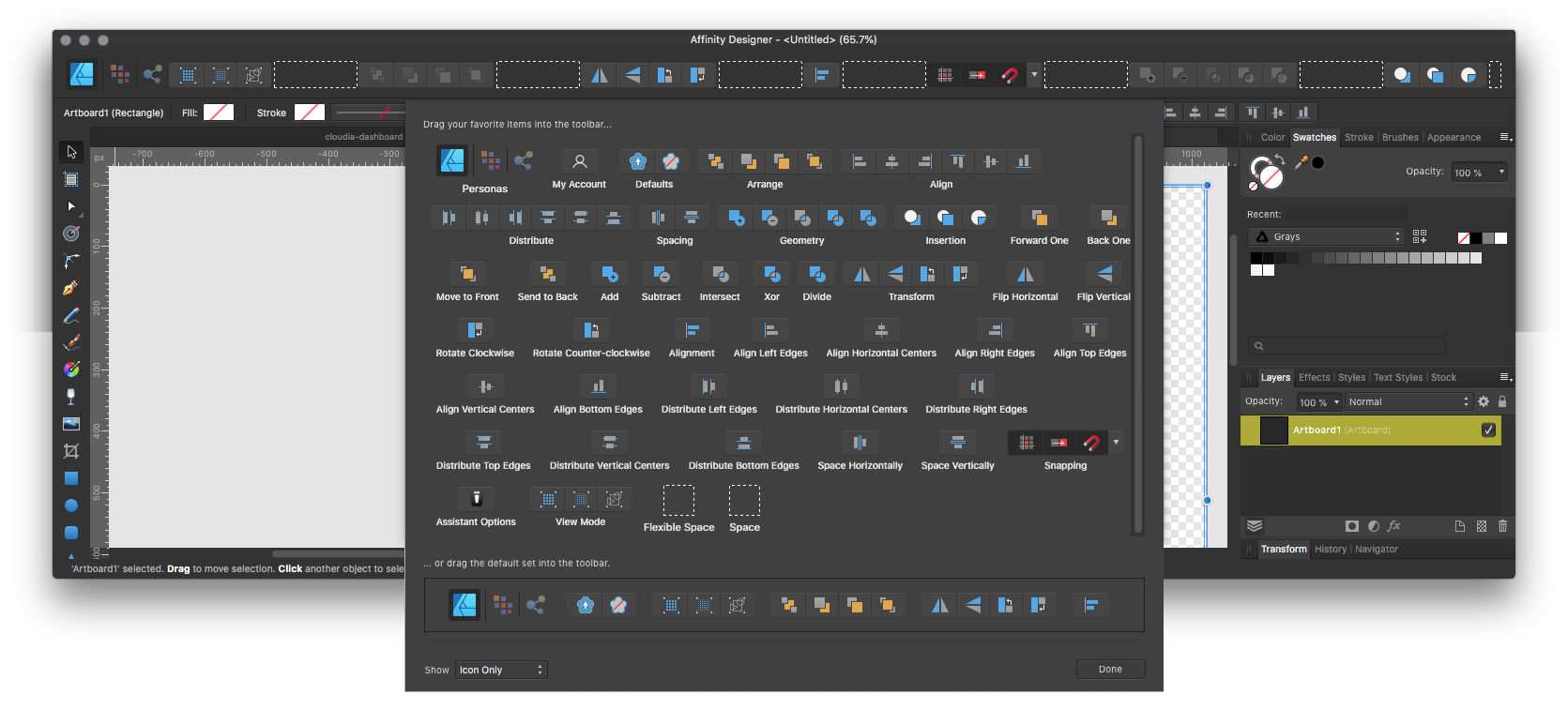The height and width of the screenshot is (725, 1568).
Task: Open the layer Opacity 100% dropdown
Action: (1318, 402)
